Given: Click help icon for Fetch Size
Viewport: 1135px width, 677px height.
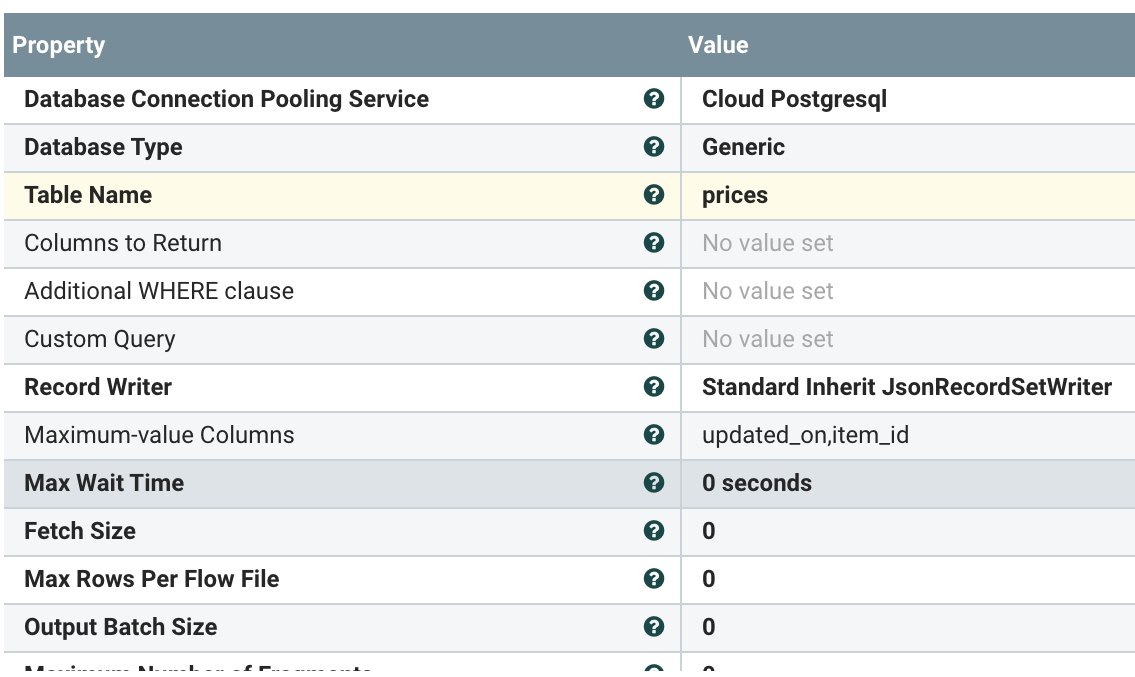Looking at the screenshot, I should coord(654,531).
